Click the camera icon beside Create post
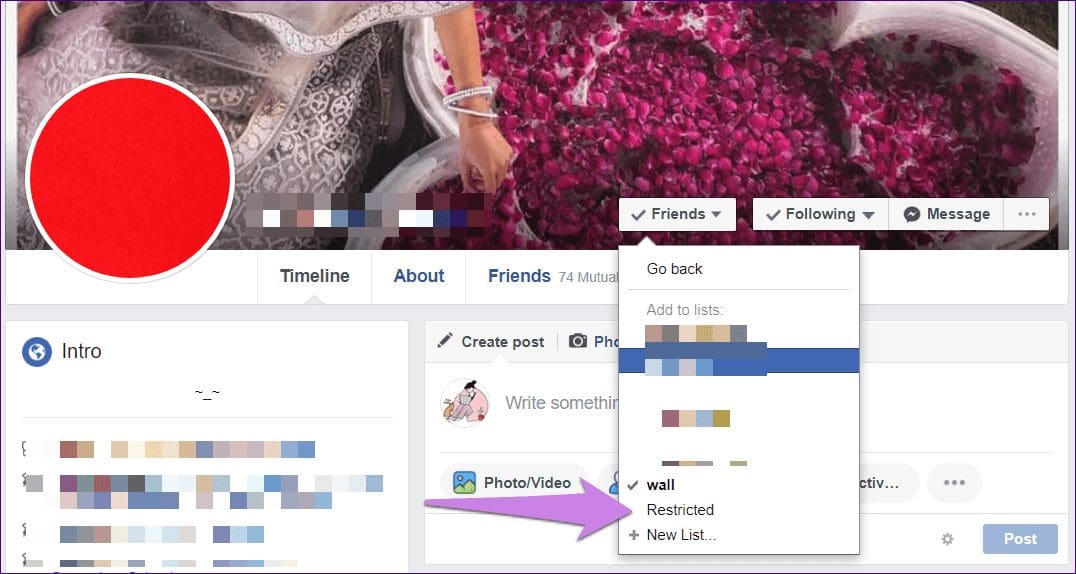 578,341
